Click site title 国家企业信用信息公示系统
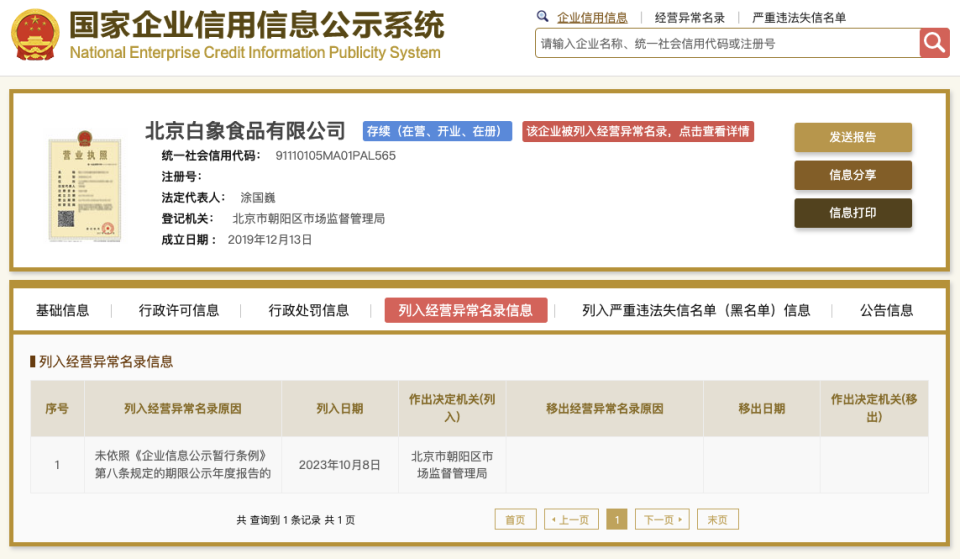The height and width of the screenshot is (559, 960). point(257,24)
